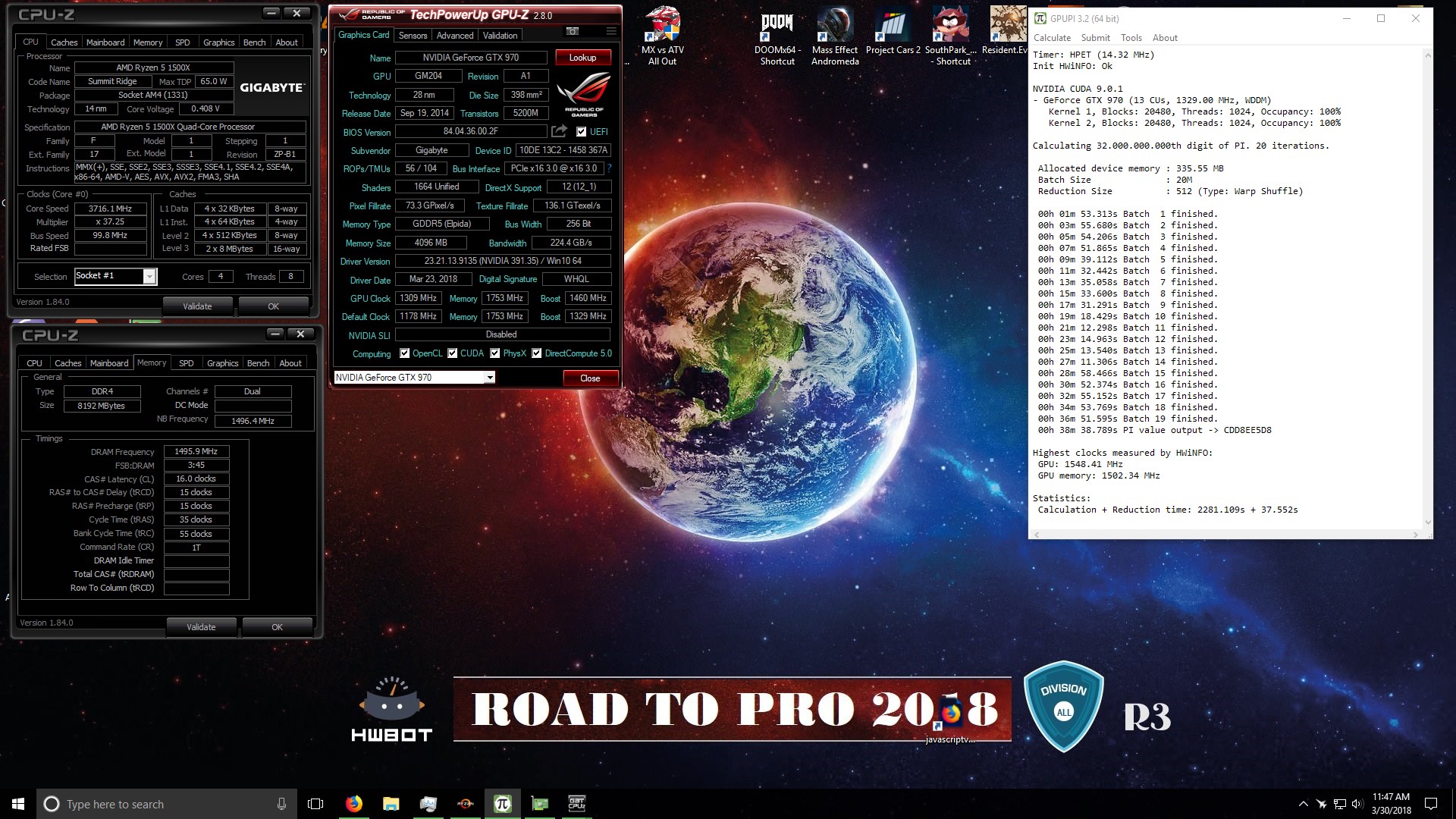Screen dimensions: 1456x819
Task: Click the CPU-Z taskbar icon
Action: tap(577, 804)
